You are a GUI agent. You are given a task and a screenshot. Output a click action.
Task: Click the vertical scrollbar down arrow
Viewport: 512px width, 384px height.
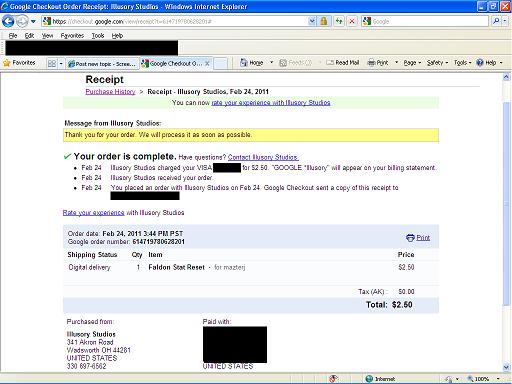coord(506,367)
